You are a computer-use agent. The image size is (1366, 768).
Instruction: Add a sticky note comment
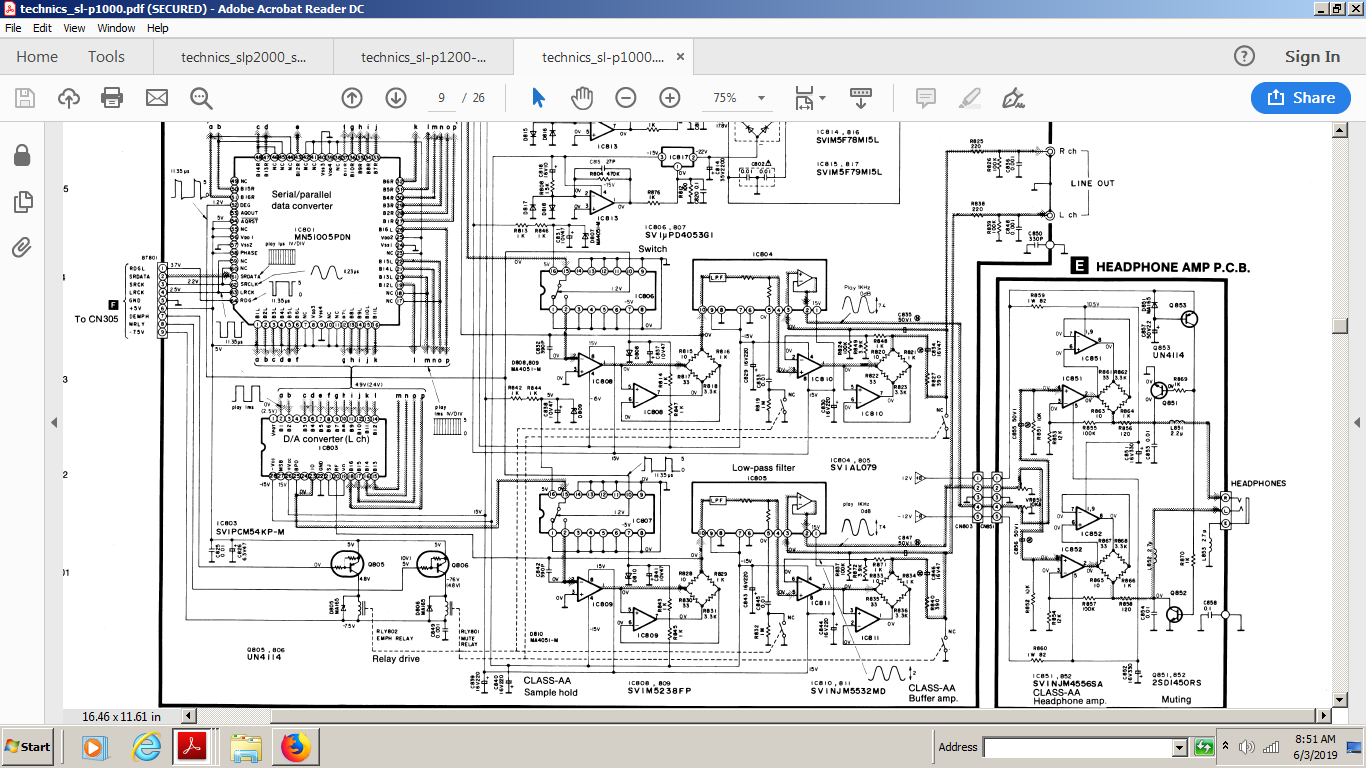point(926,98)
